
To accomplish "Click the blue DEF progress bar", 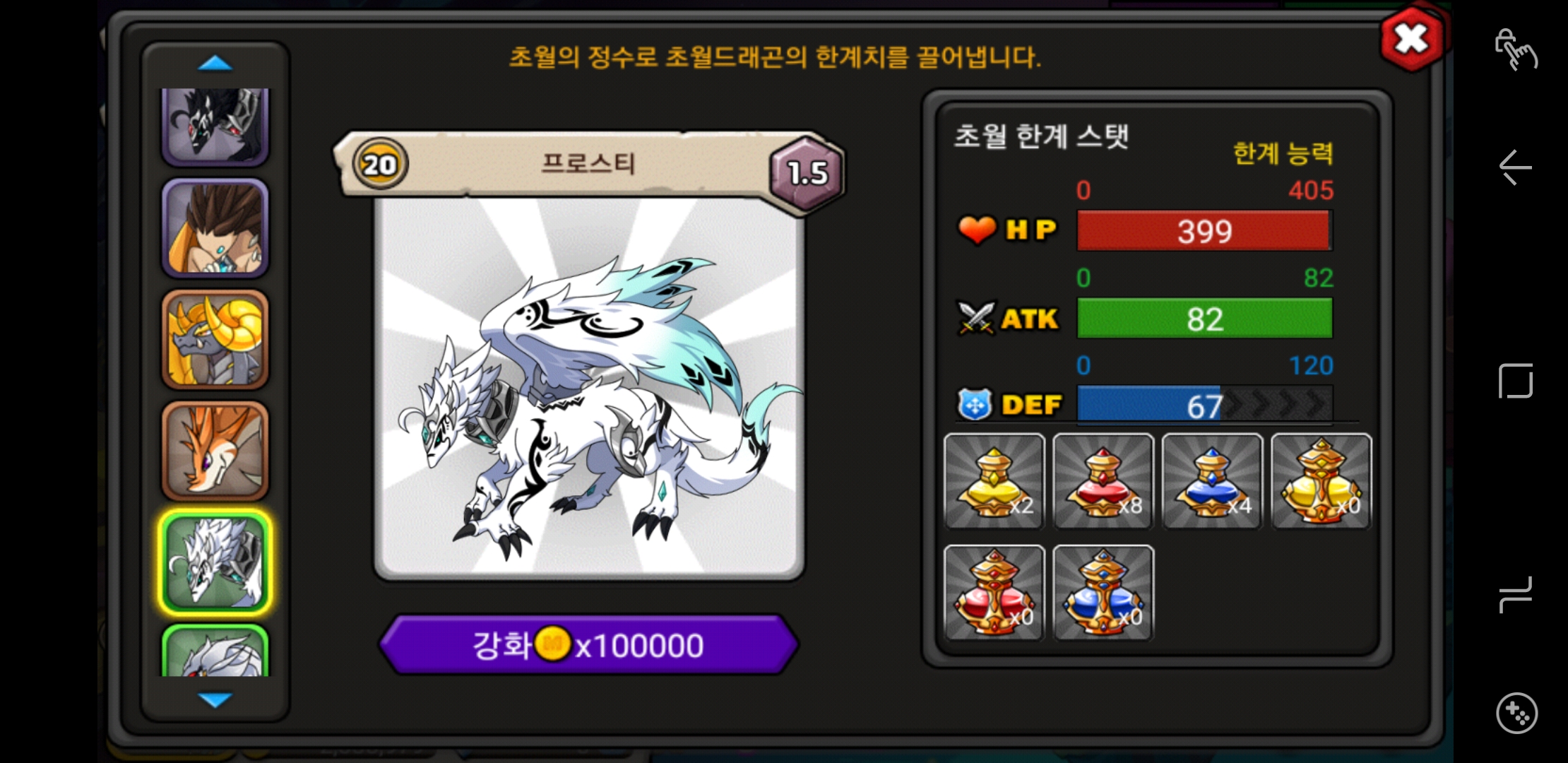I will (1204, 405).
